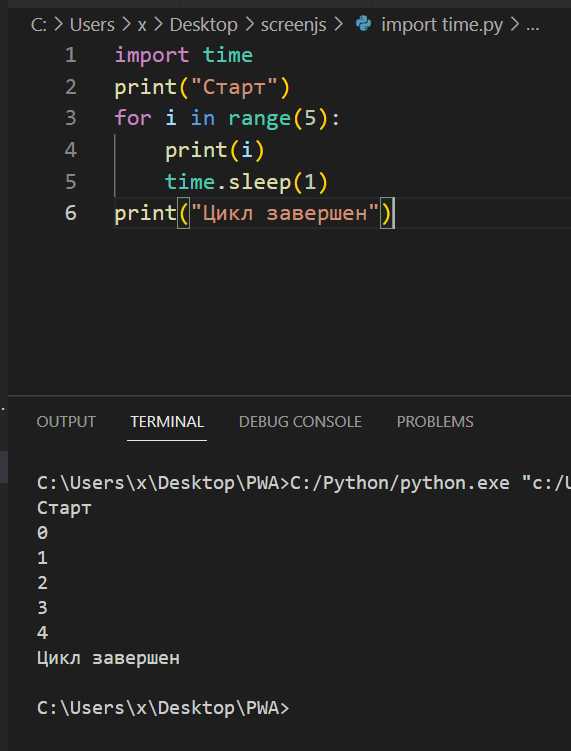Open the 'Desktop' breadcrumb dropdown

[204, 24]
